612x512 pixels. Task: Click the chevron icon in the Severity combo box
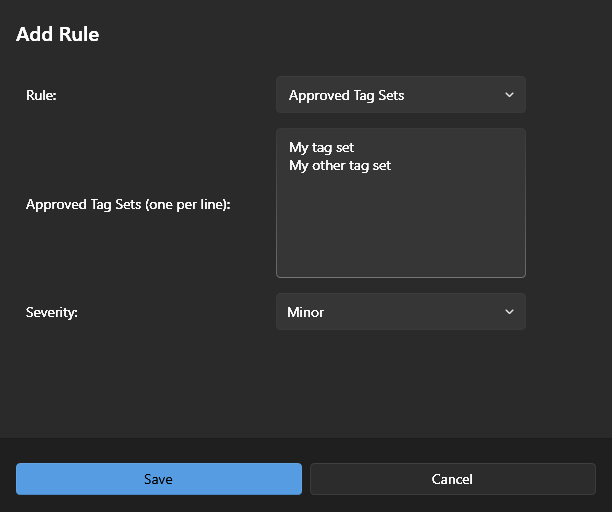[509, 312]
